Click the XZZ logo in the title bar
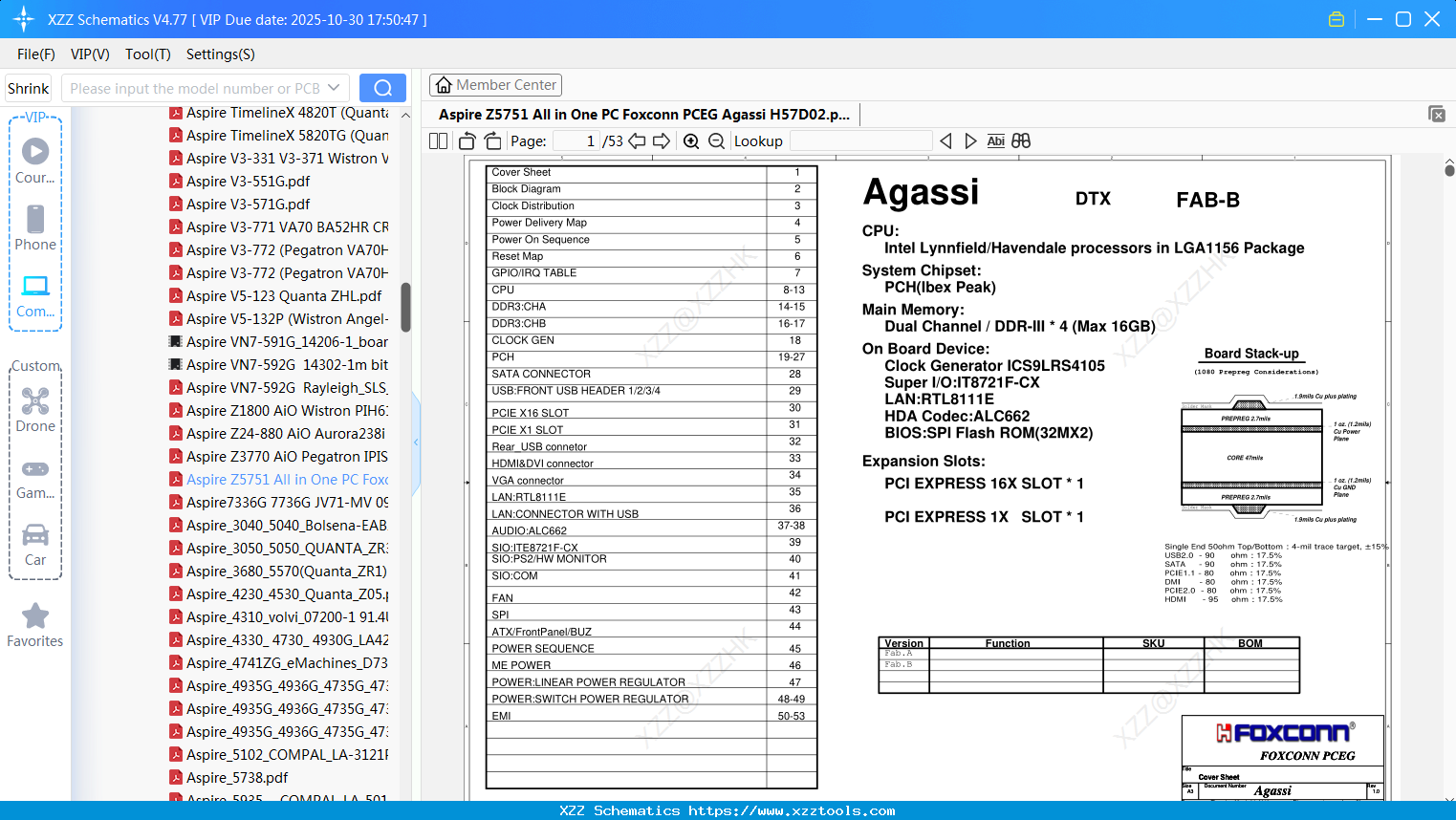Viewport: 1456px width, 820px height. click(24, 19)
